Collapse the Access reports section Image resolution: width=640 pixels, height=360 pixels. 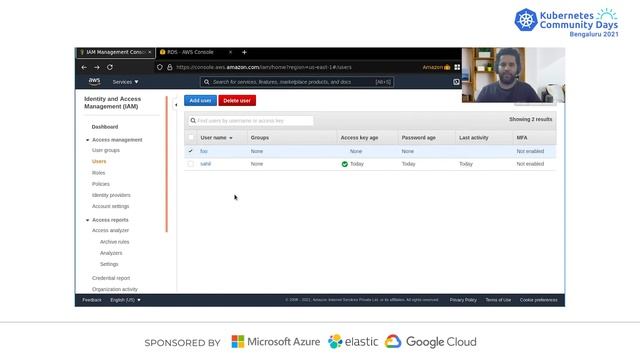tap(87, 220)
